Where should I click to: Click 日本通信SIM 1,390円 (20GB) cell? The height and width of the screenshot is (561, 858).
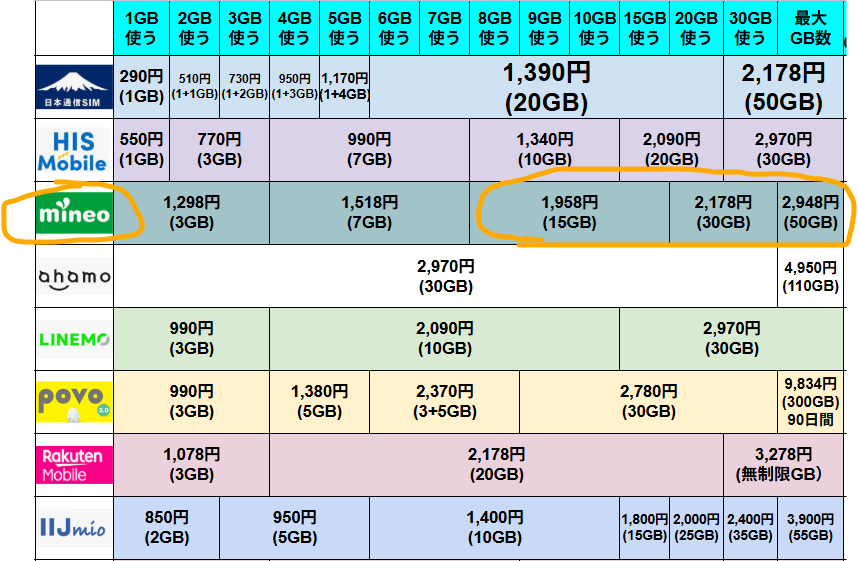tap(546, 87)
